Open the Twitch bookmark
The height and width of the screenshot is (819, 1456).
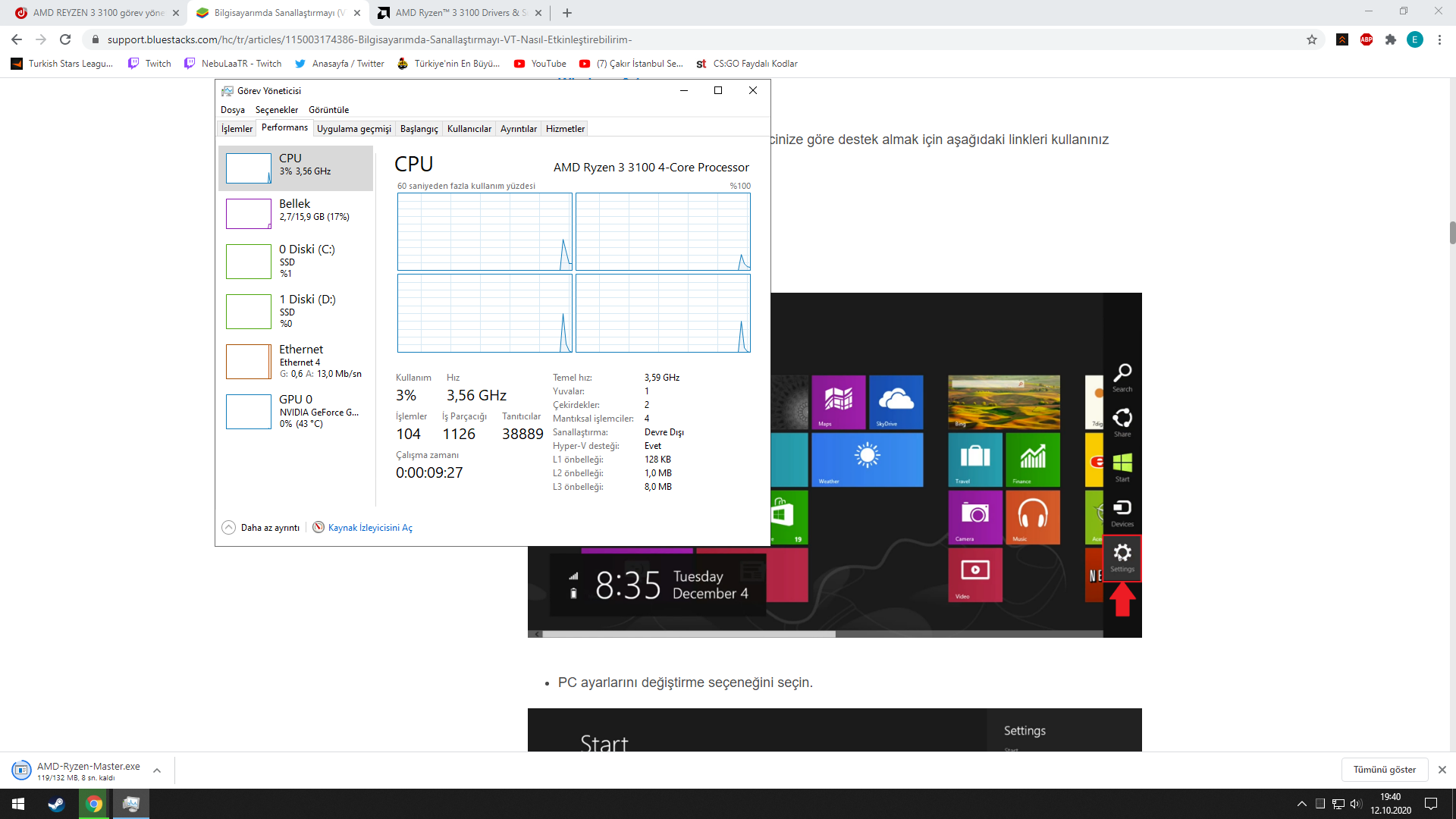tap(149, 64)
